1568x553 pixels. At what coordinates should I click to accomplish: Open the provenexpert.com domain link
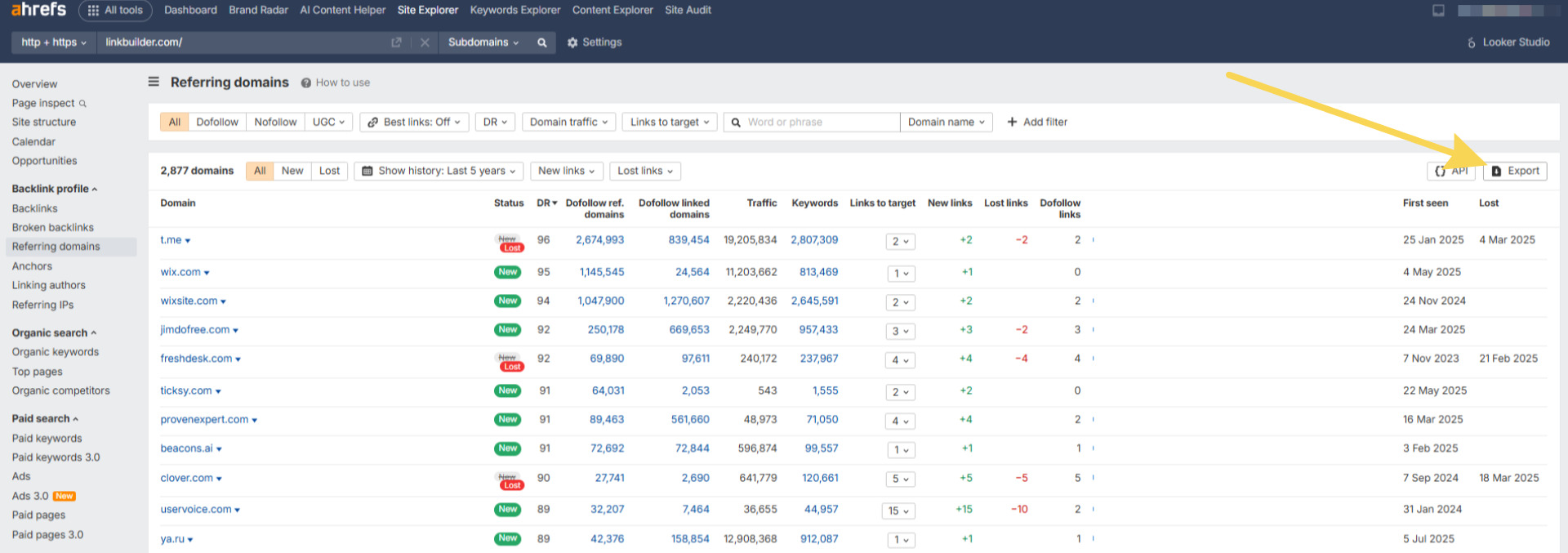[x=204, y=420]
